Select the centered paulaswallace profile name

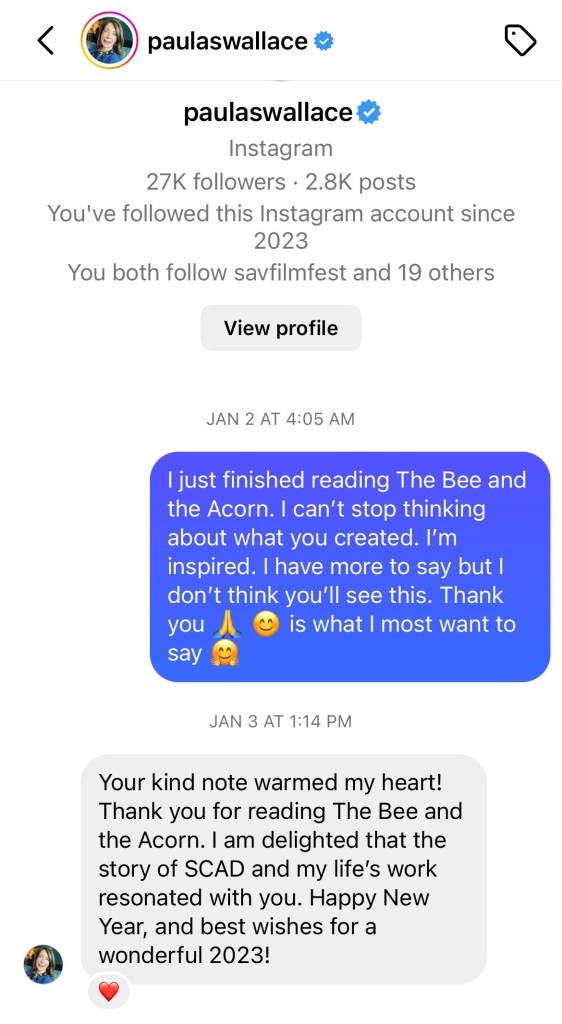(268, 112)
